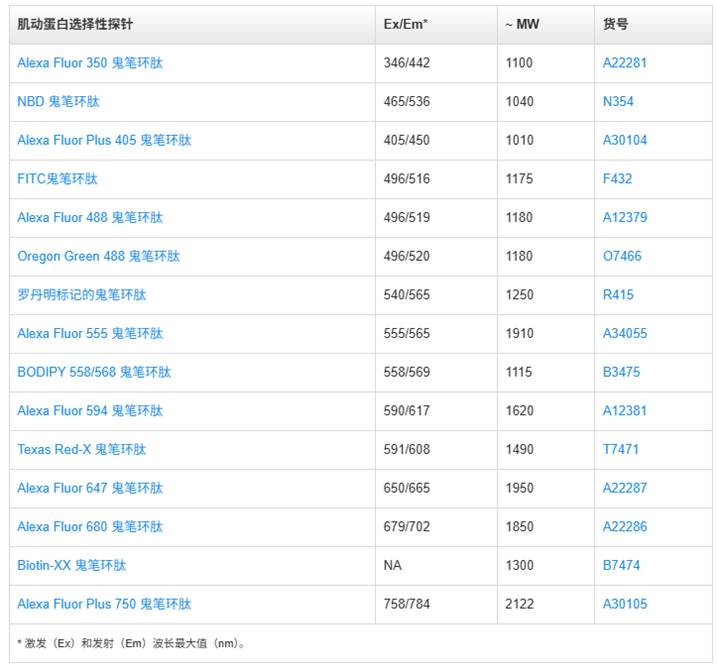The height and width of the screenshot is (671, 717).
Task: Select the 346/442 wavelength value
Action: pos(407,63)
